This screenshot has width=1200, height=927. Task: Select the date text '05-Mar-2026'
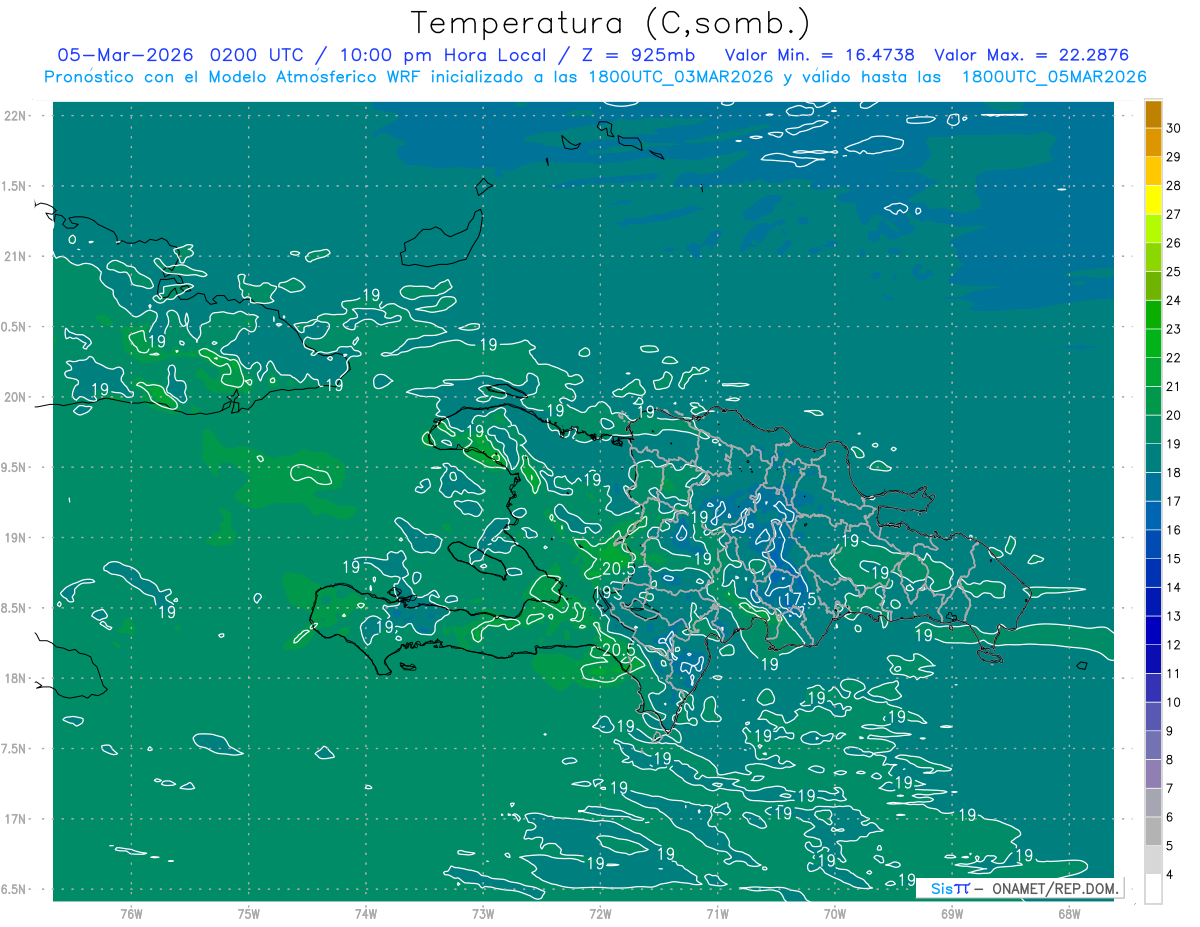[126, 55]
